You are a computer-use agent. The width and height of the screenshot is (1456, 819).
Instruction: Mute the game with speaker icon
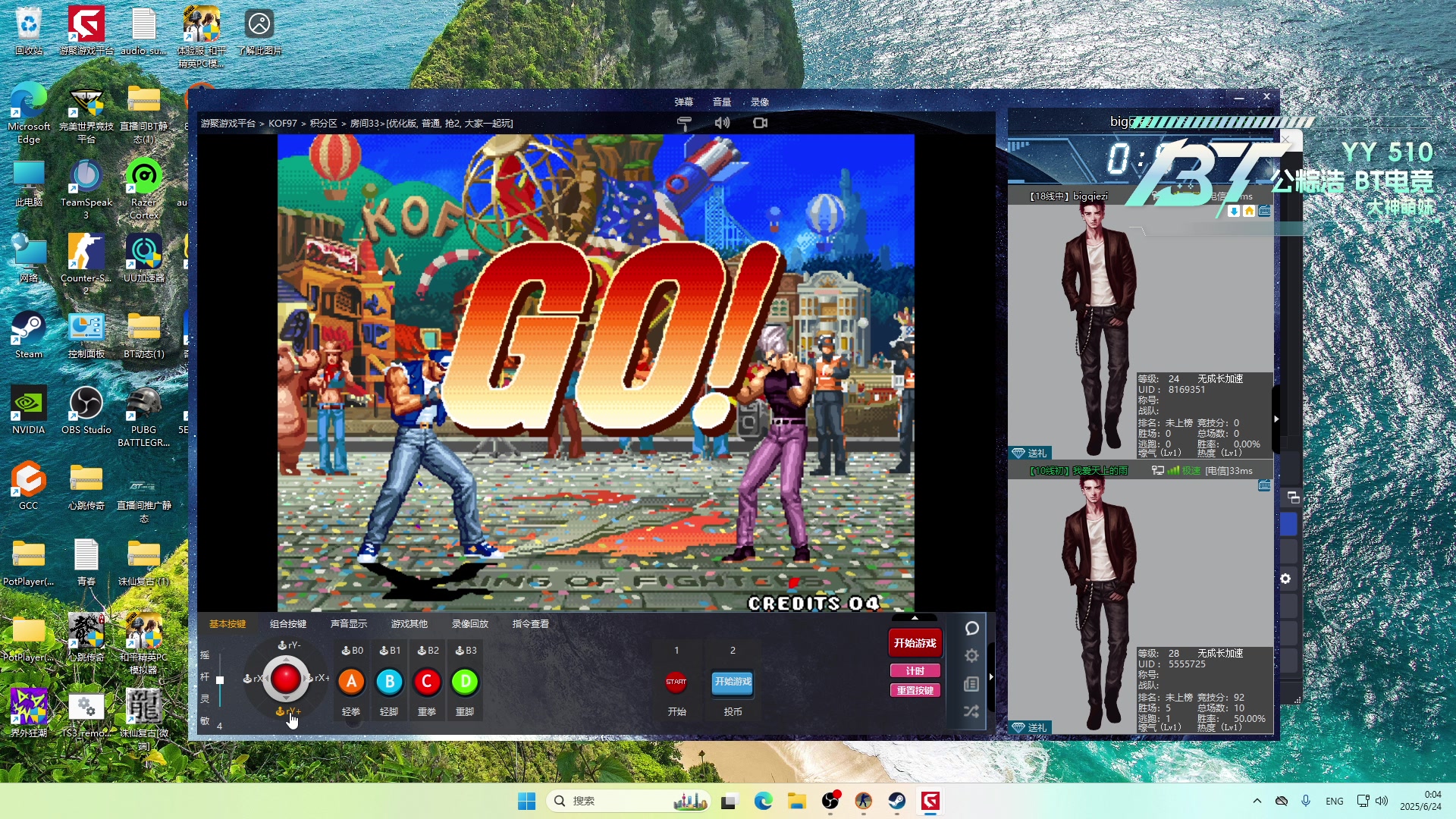(x=722, y=123)
